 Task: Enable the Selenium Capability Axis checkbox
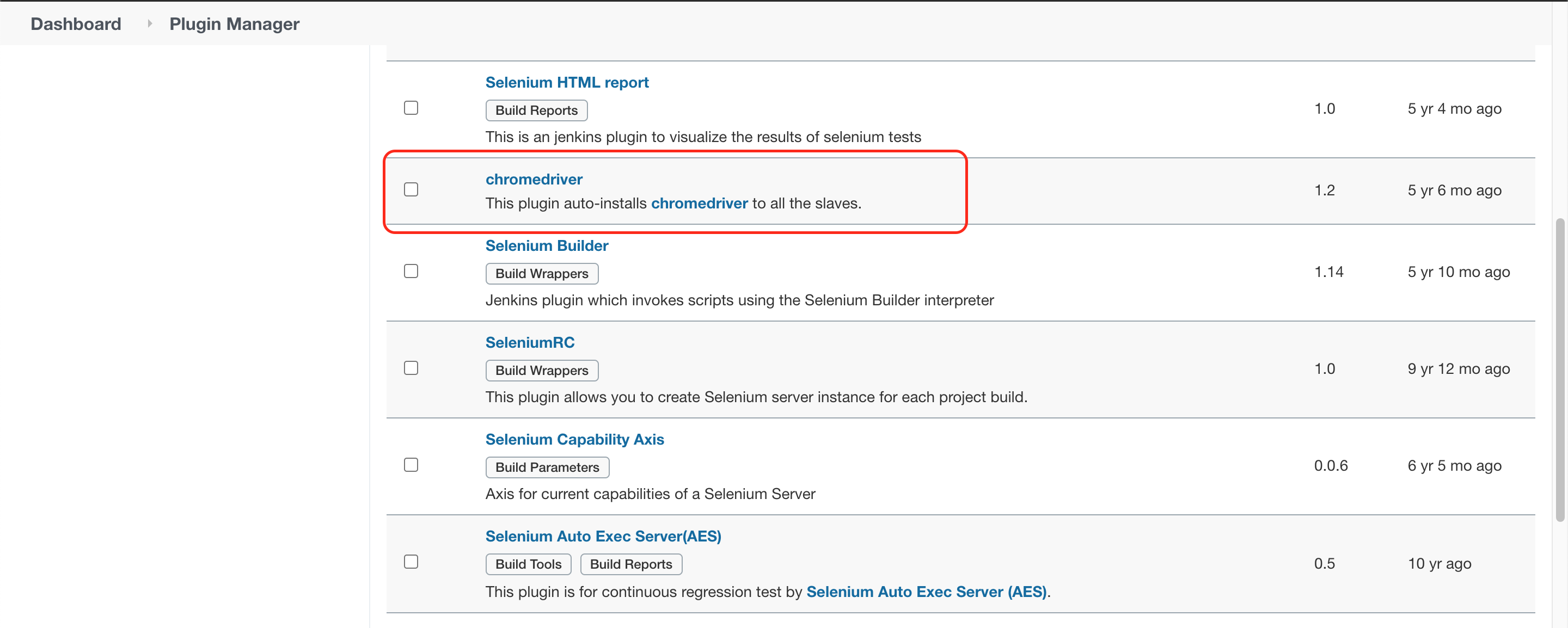(x=412, y=465)
